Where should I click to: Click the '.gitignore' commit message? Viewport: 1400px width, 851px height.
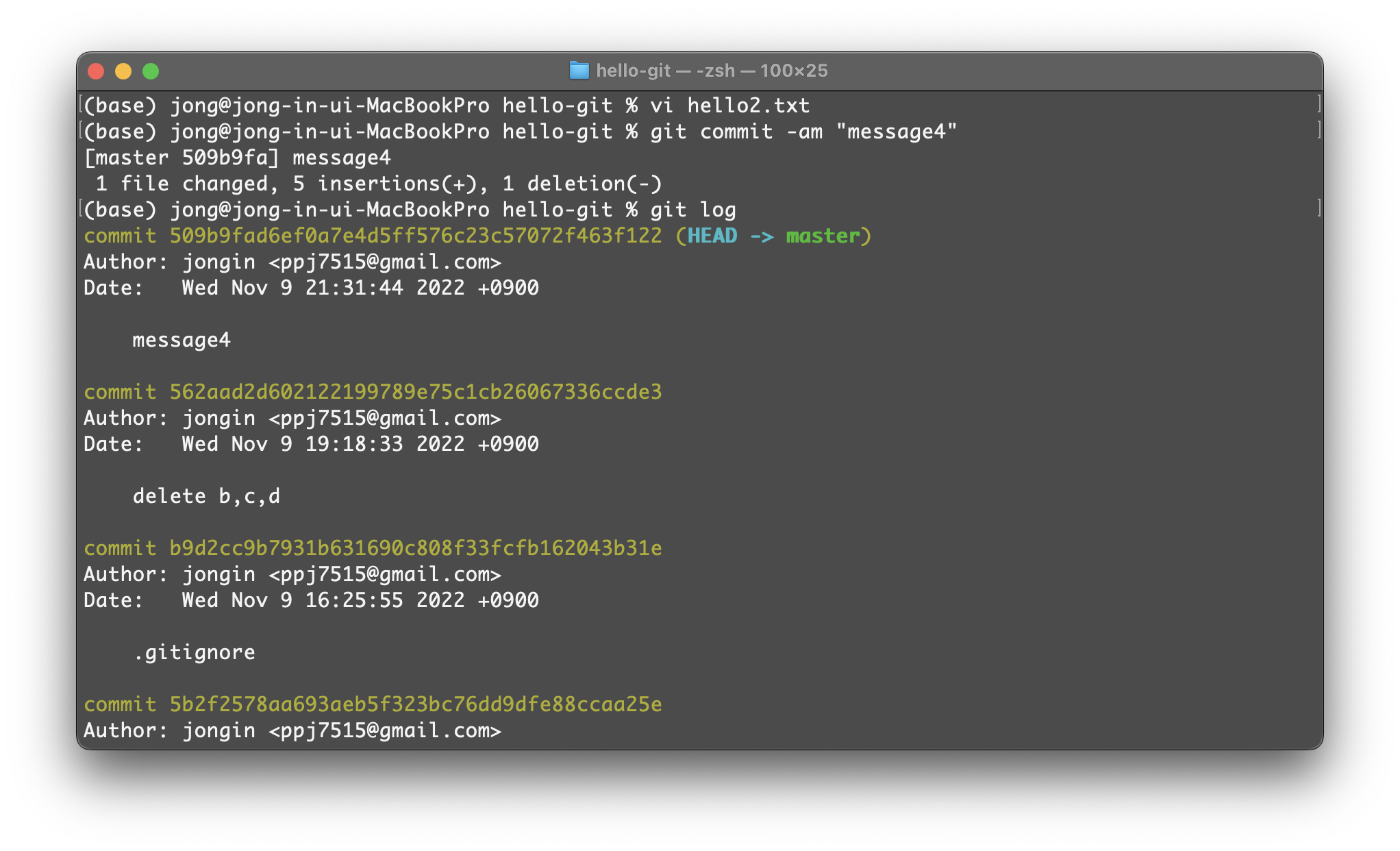click(x=194, y=652)
